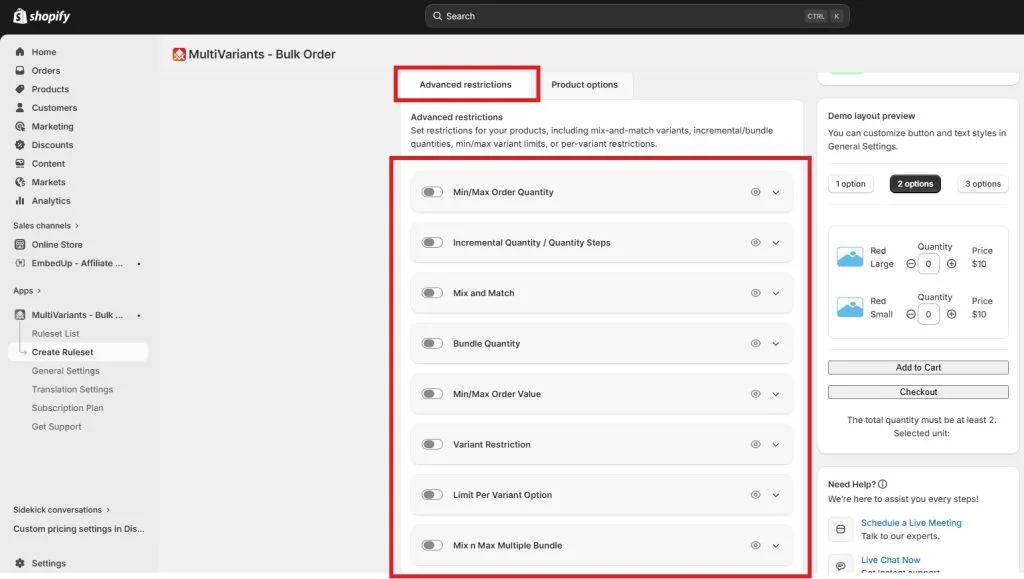
Task: Expand the Sales channels section
Action: 46,225
